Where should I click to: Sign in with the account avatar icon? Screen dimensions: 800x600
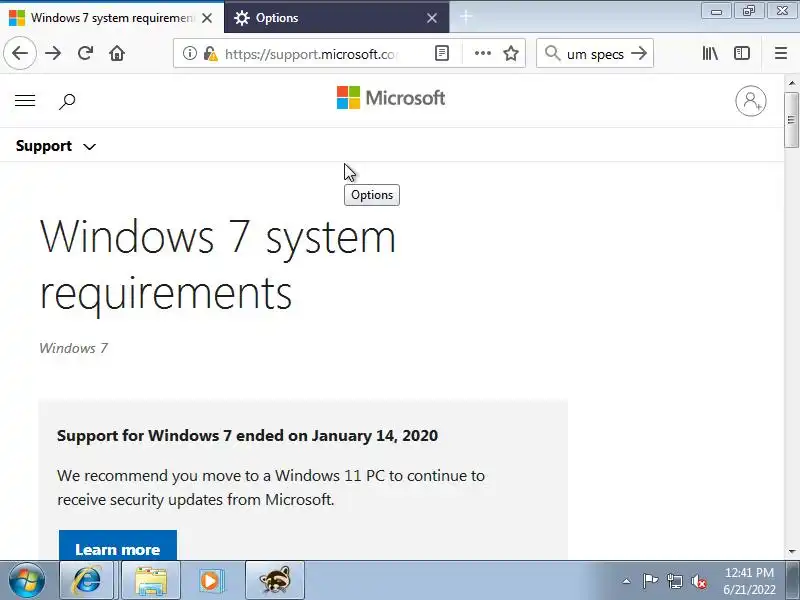(x=751, y=101)
